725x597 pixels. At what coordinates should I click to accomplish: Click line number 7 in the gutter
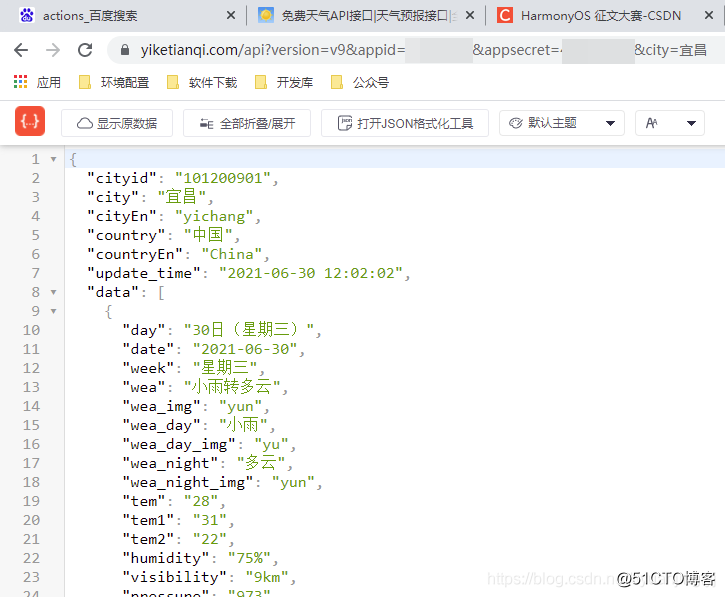(x=36, y=273)
